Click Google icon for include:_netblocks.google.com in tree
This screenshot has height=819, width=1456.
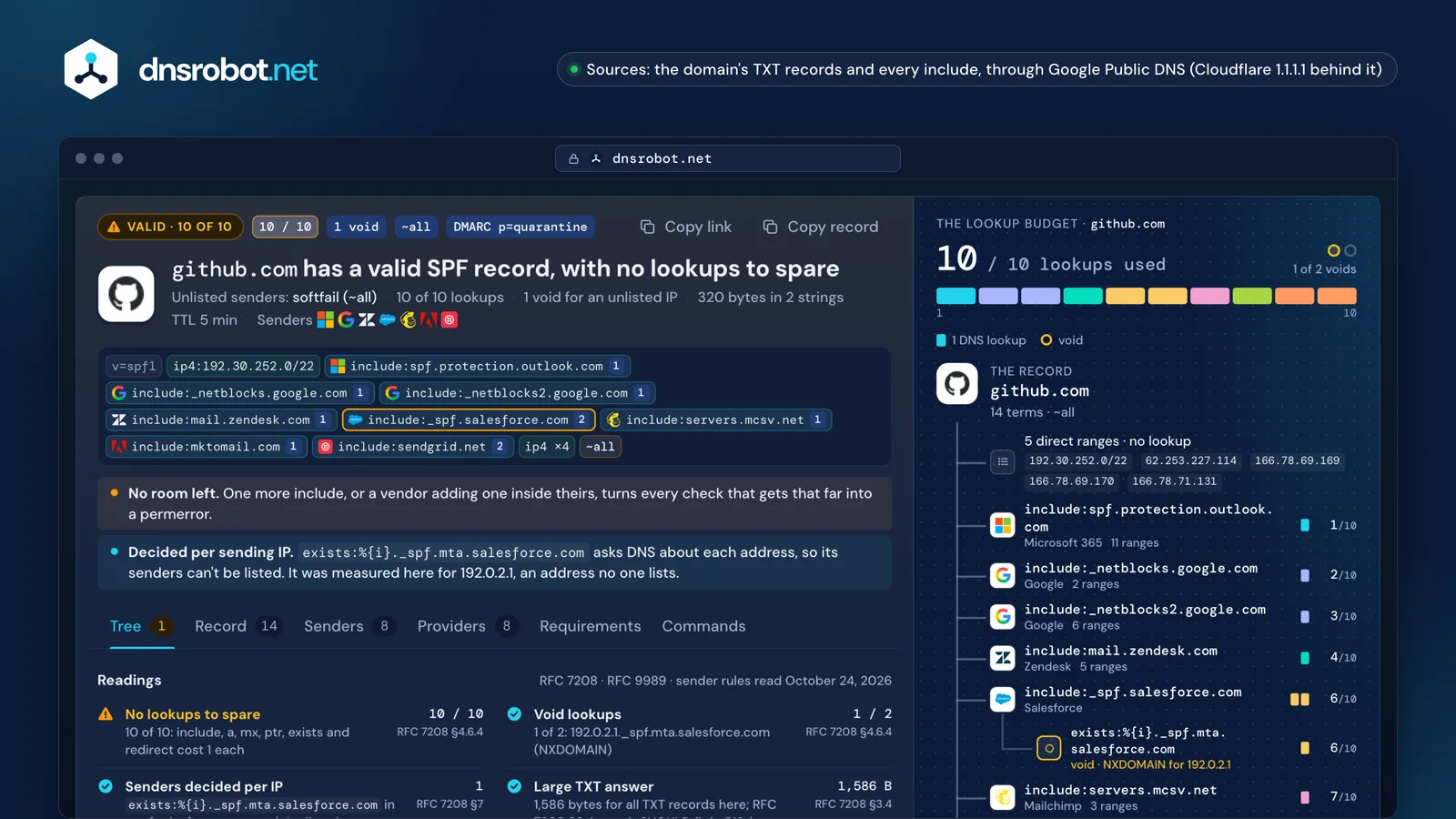1003,575
